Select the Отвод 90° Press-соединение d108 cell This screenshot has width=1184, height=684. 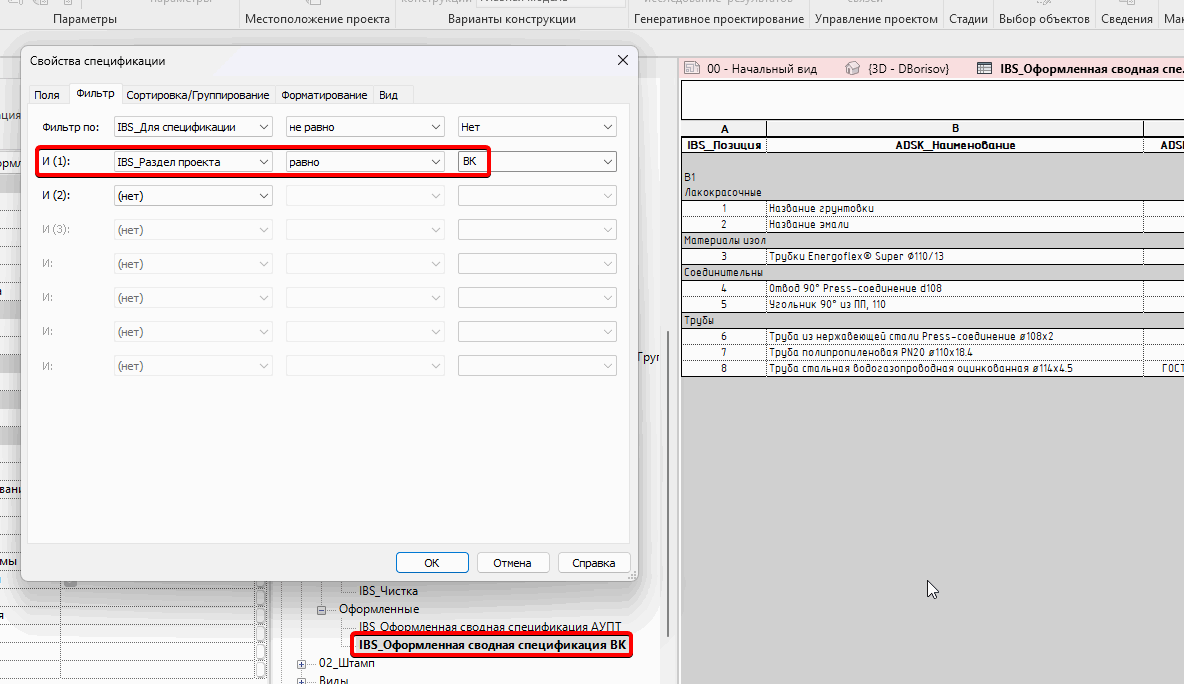tap(955, 288)
